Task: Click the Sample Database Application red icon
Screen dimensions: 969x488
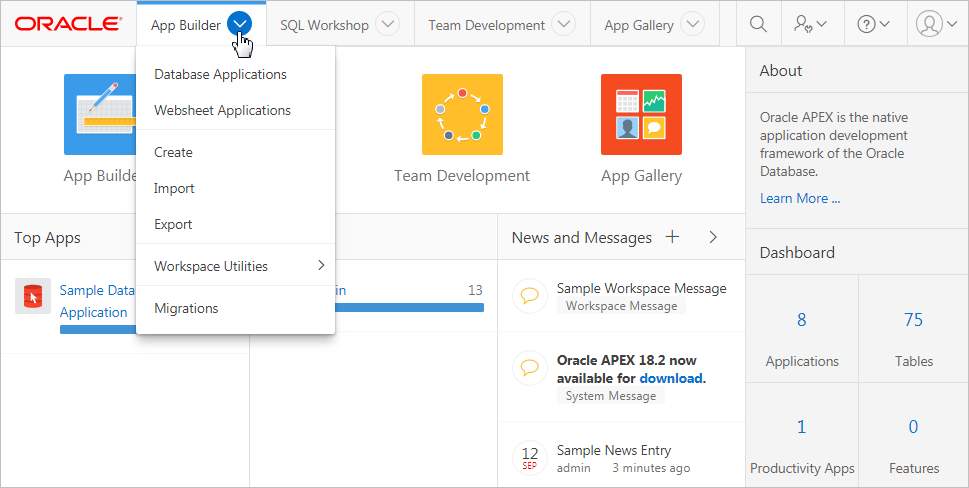Action: [x=33, y=296]
